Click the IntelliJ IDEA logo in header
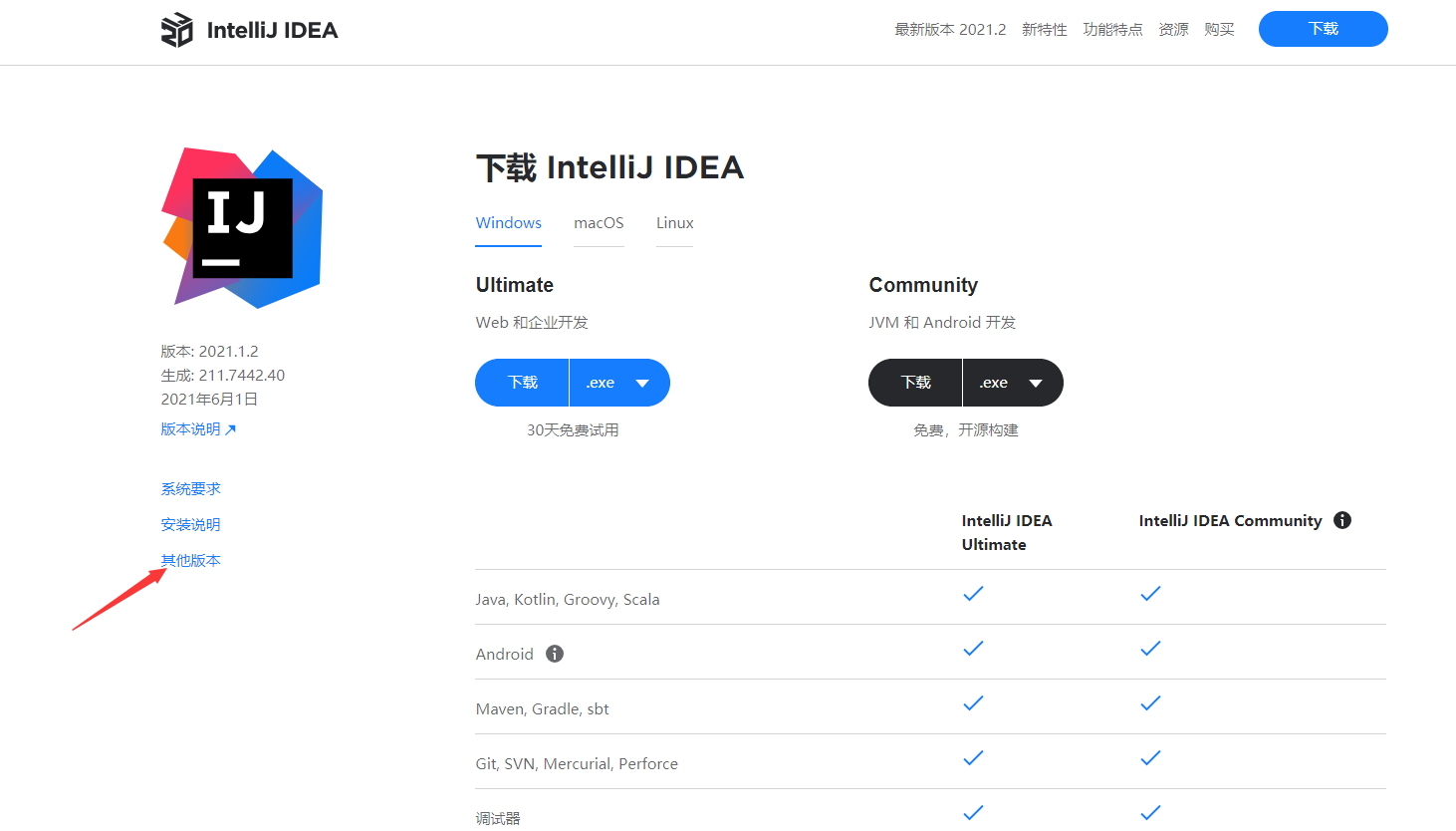1456x831 pixels. (249, 30)
